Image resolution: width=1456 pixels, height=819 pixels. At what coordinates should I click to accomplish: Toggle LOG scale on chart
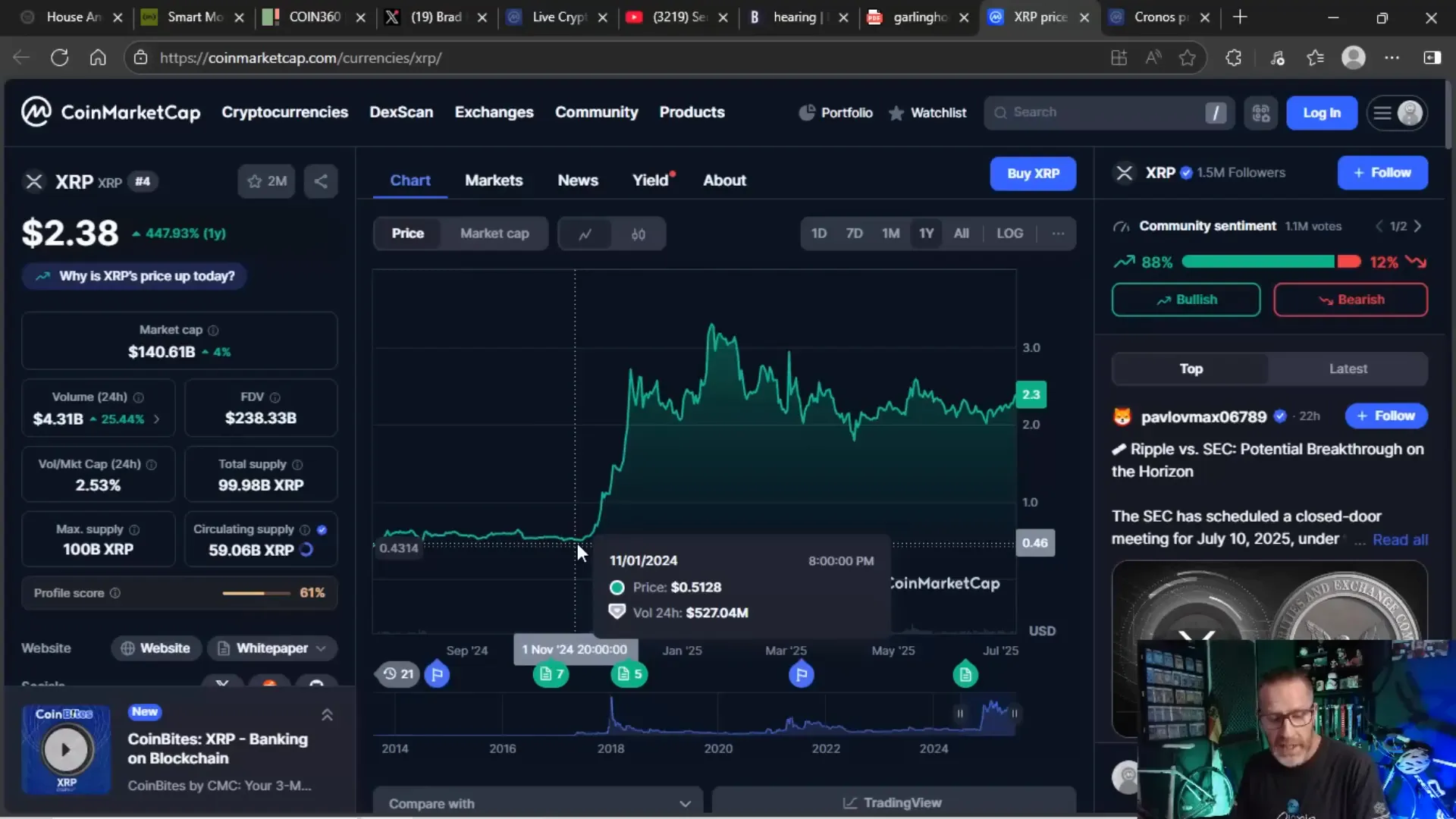[1009, 234]
